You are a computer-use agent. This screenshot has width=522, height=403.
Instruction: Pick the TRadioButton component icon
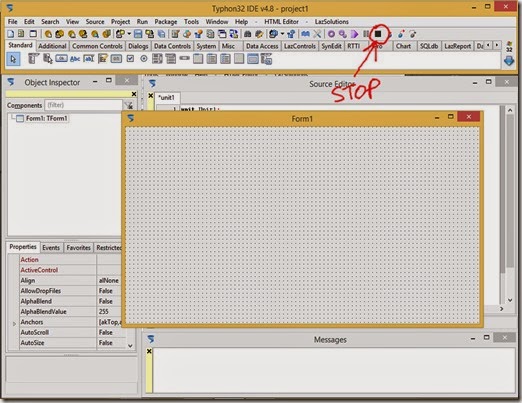pyautogui.click(x=144, y=59)
